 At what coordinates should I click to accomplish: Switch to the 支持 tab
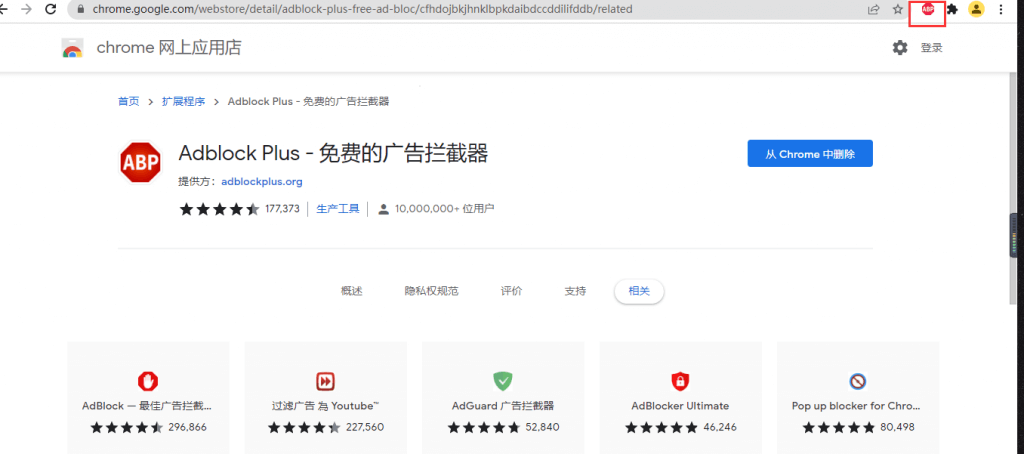[x=575, y=291]
